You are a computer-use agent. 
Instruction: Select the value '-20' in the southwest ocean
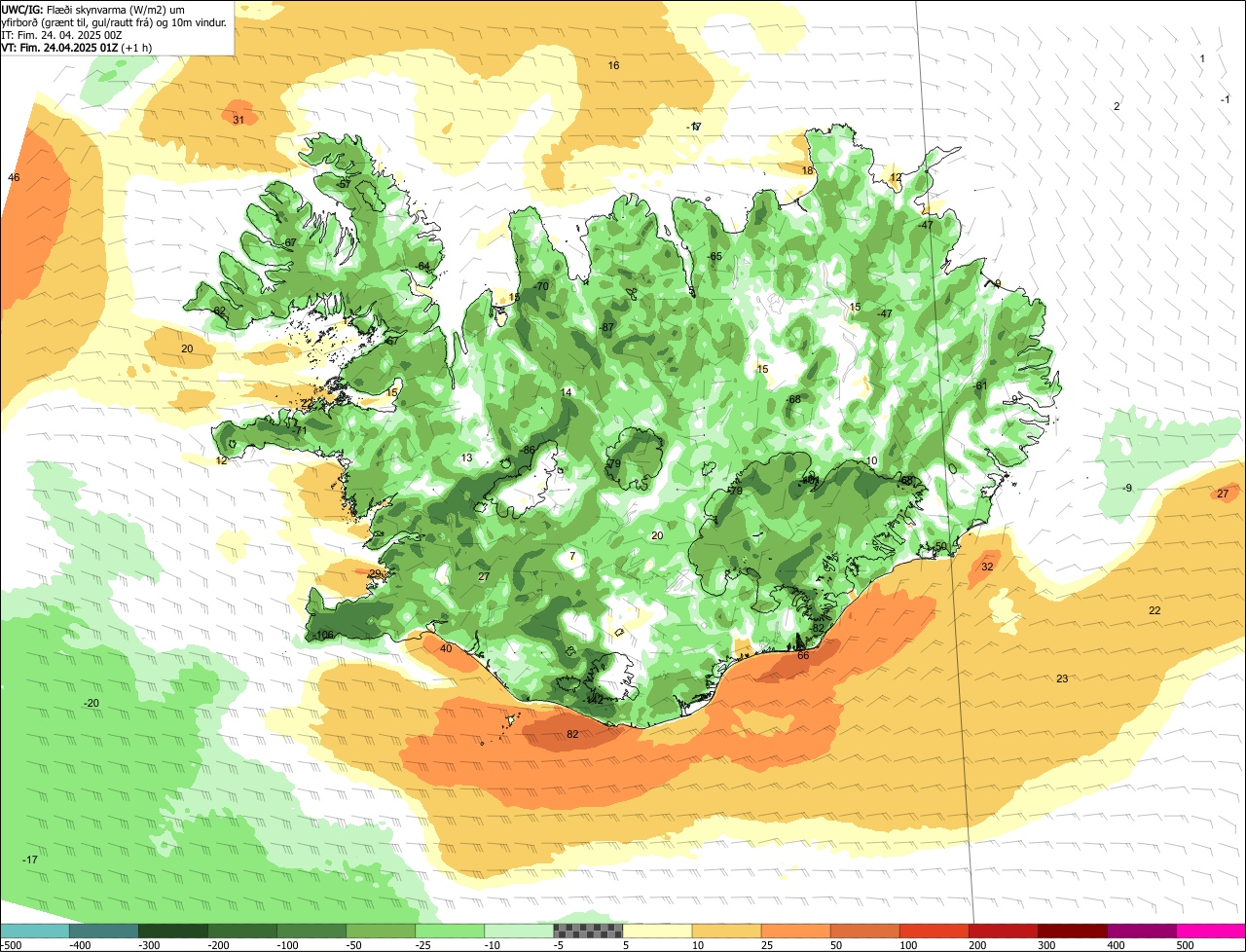pos(91,704)
